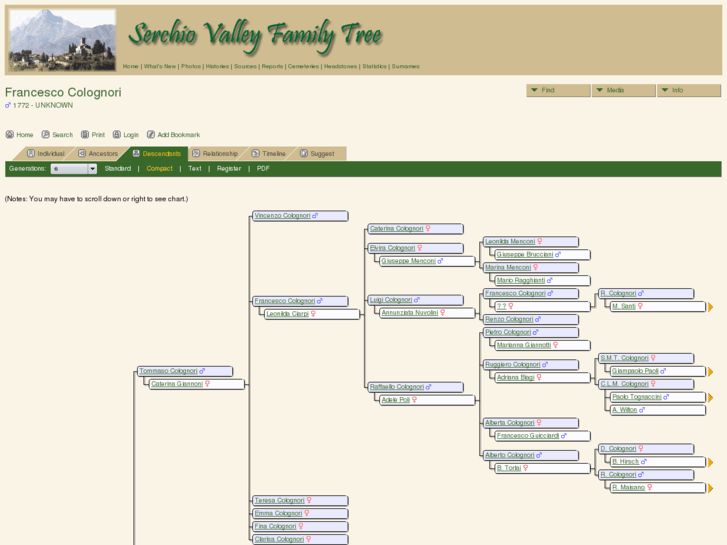Click the Relationship tab icon
The image size is (727, 545).
[x=196, y=153]
